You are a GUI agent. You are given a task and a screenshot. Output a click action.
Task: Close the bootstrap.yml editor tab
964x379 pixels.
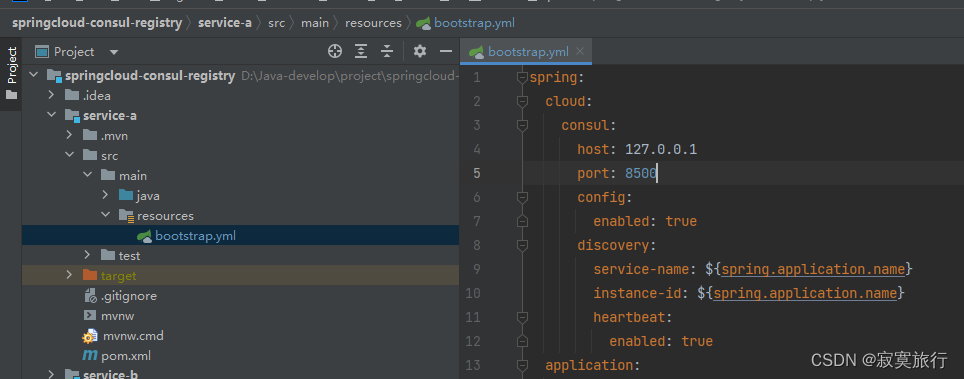click(x=580, y=51)
